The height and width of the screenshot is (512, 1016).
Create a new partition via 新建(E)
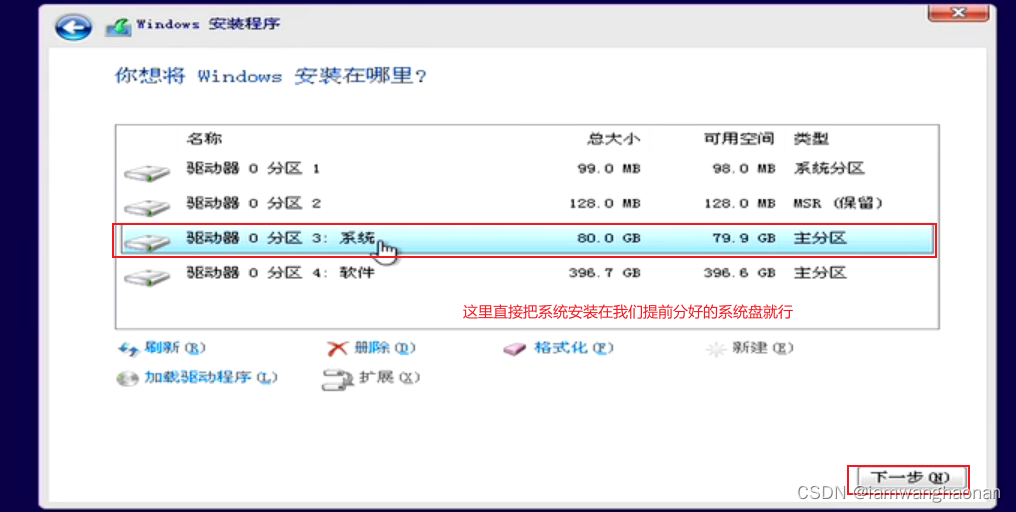tap(763, 348)
